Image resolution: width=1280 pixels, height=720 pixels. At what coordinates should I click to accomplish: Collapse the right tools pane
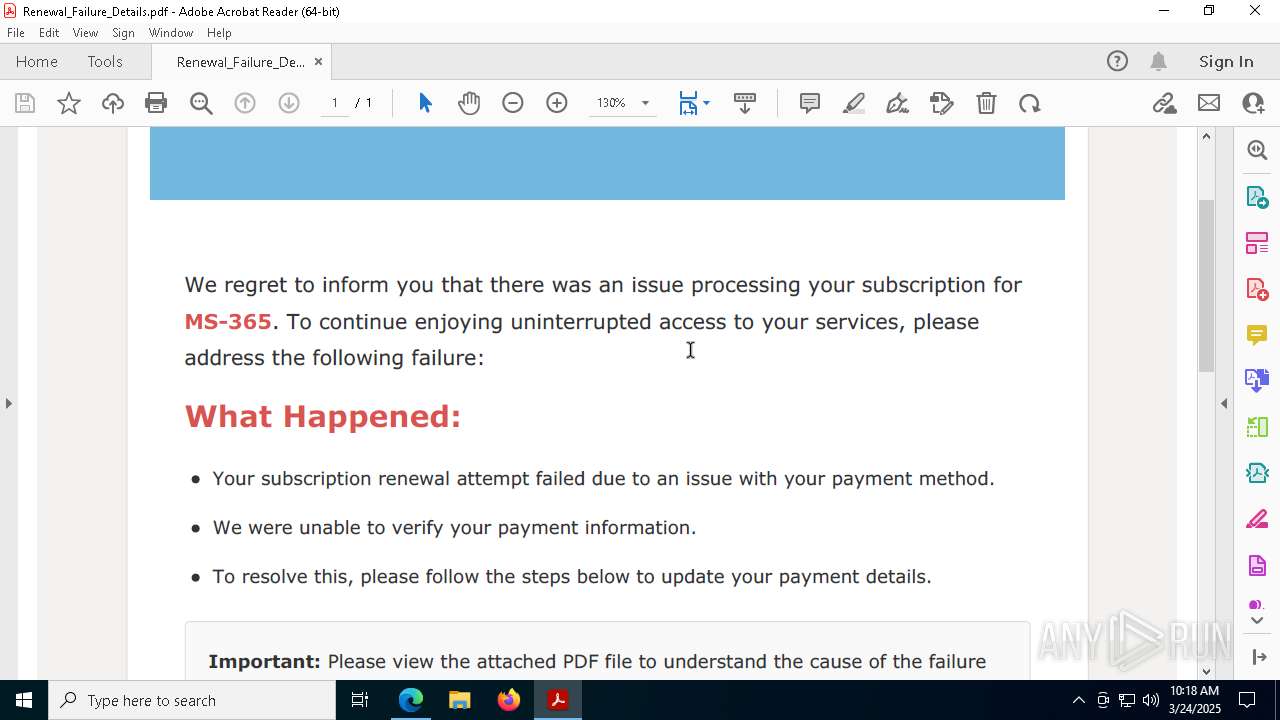[1224, 403]
